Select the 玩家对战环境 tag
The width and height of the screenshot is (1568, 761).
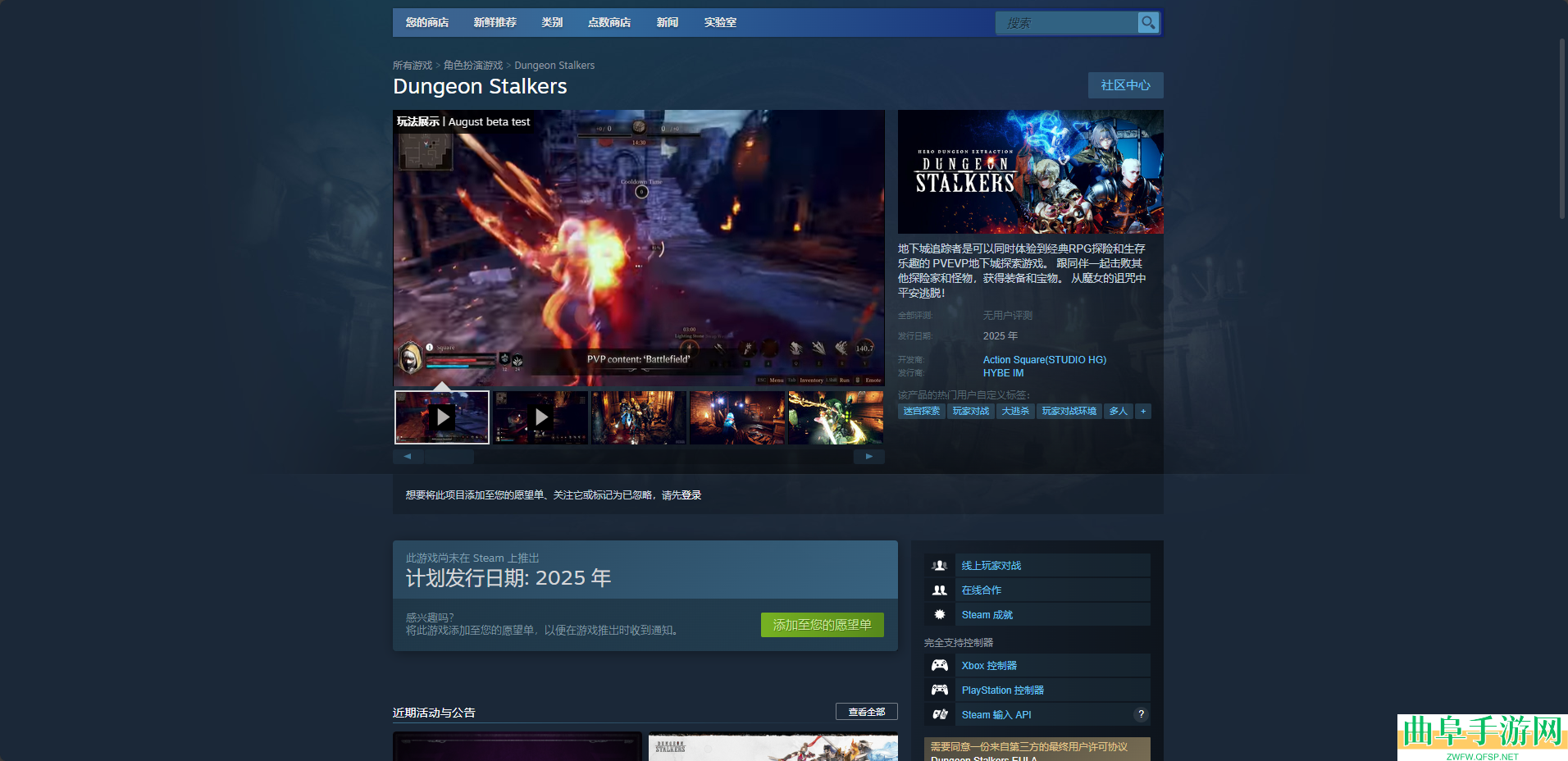(x=1069, y=412)
